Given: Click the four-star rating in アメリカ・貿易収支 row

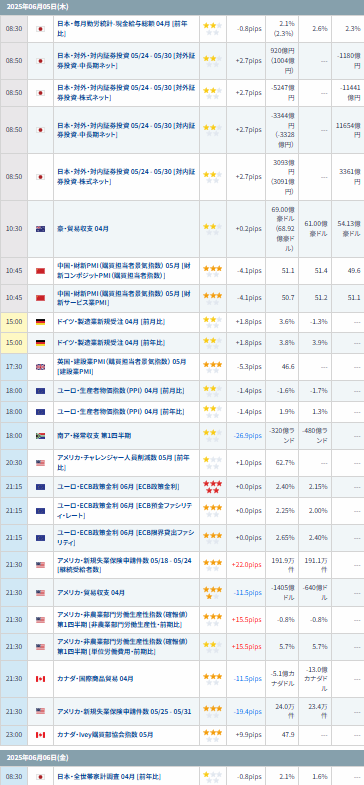Looking at the screenshot, I should click(x=212, y=593).
